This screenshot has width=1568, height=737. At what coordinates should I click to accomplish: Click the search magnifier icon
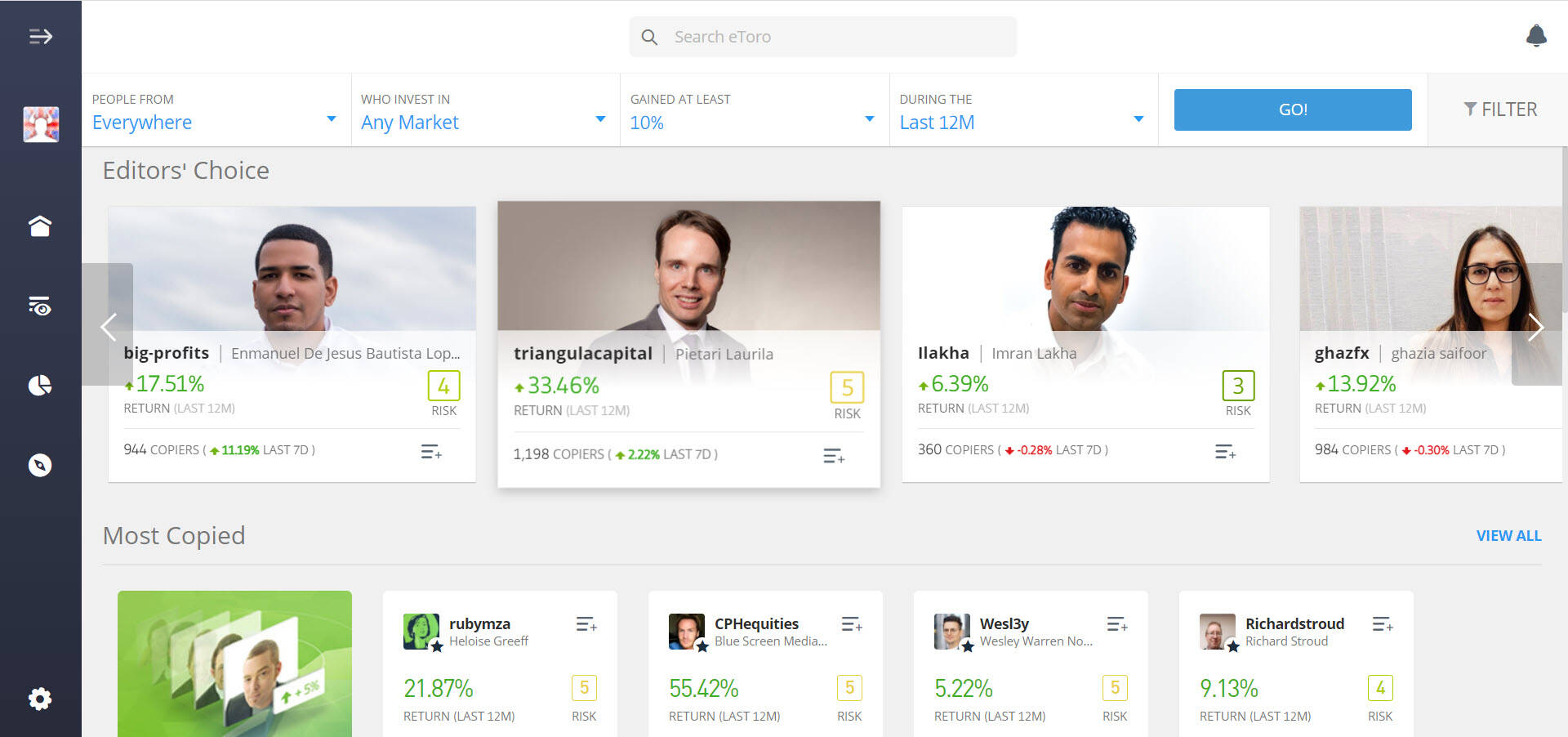point(649,37)
